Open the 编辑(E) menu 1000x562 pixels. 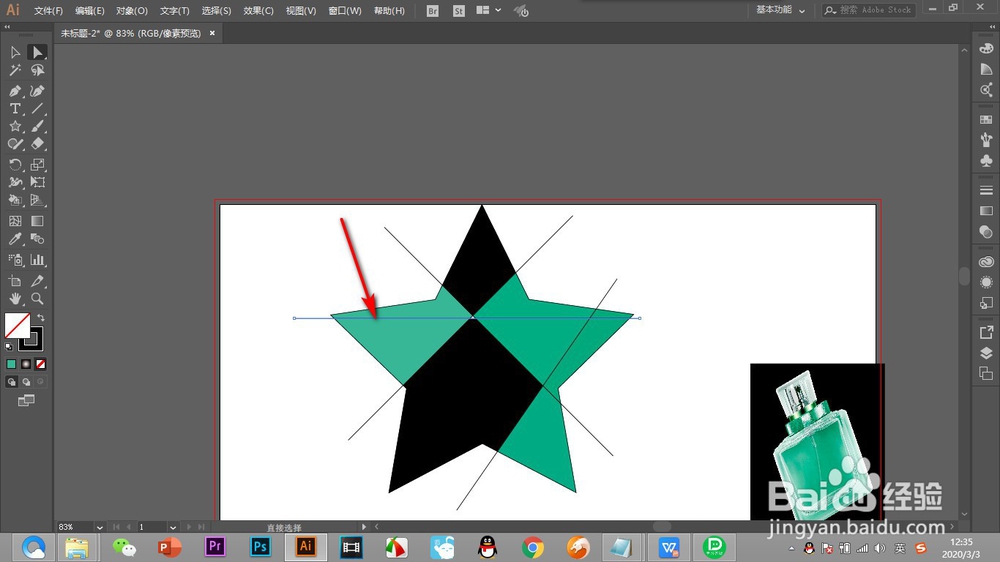89,11
